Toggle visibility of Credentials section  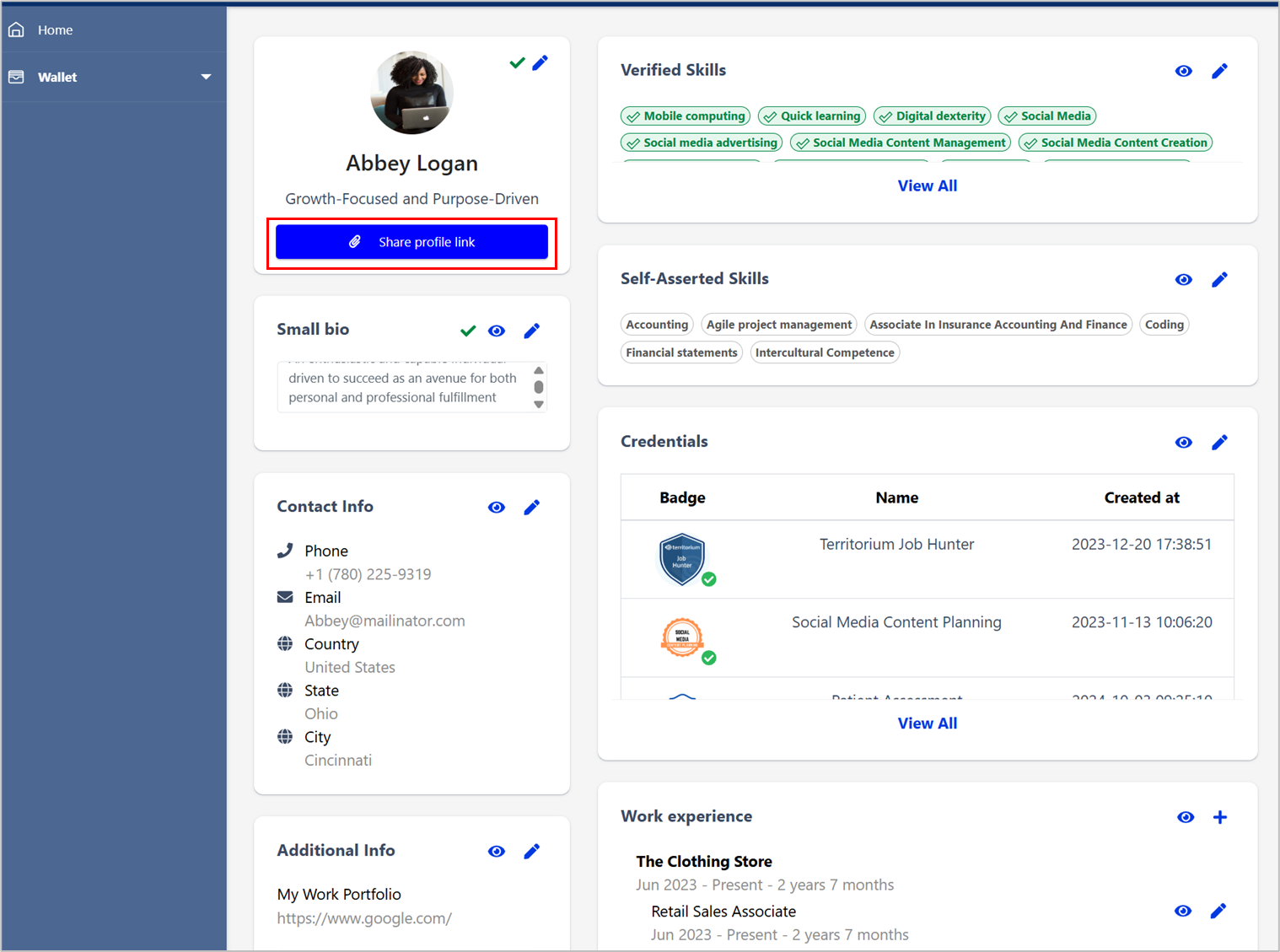coord(1184,442)
